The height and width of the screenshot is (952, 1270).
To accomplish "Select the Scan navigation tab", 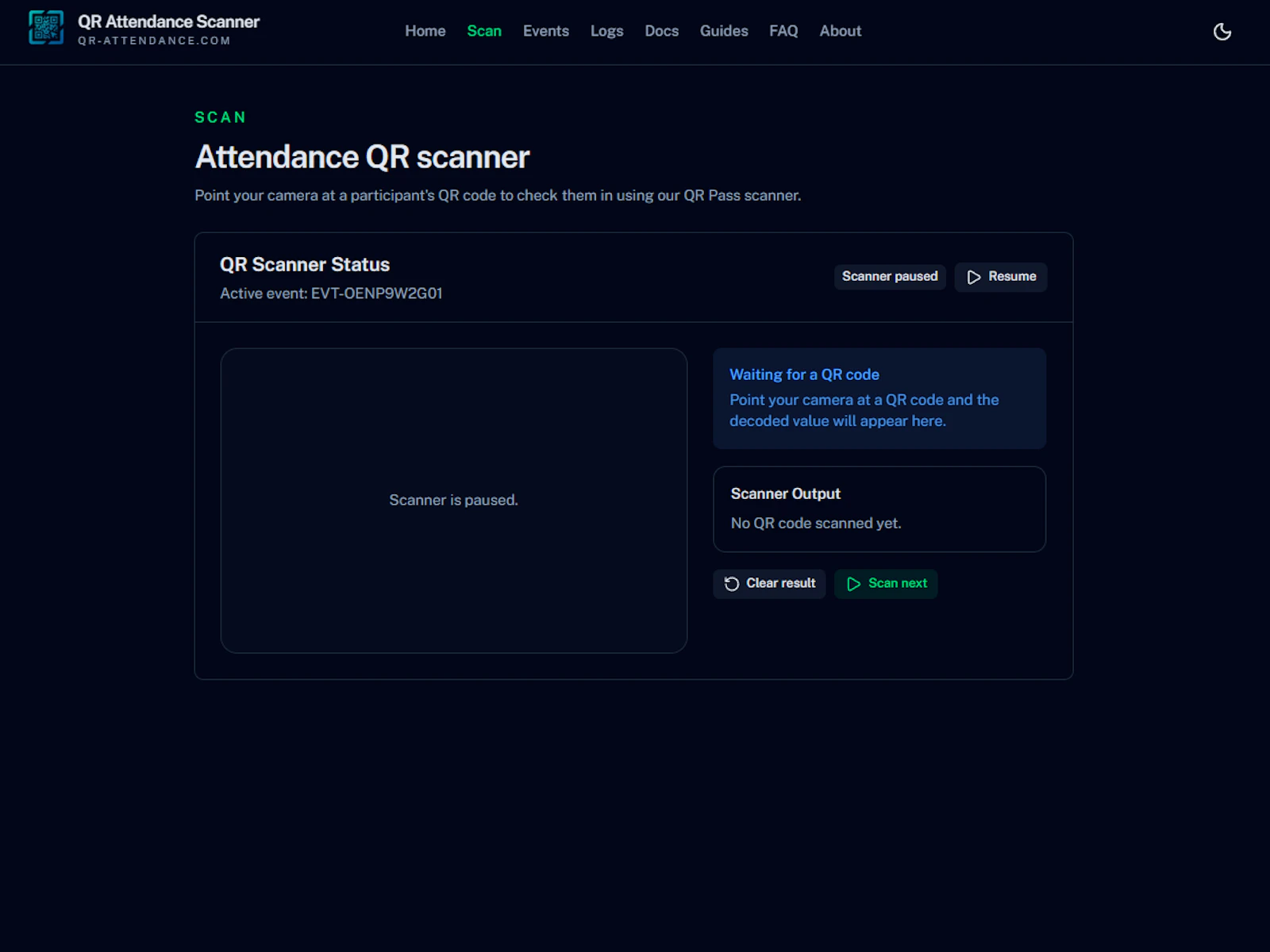I will click(484, 31).
